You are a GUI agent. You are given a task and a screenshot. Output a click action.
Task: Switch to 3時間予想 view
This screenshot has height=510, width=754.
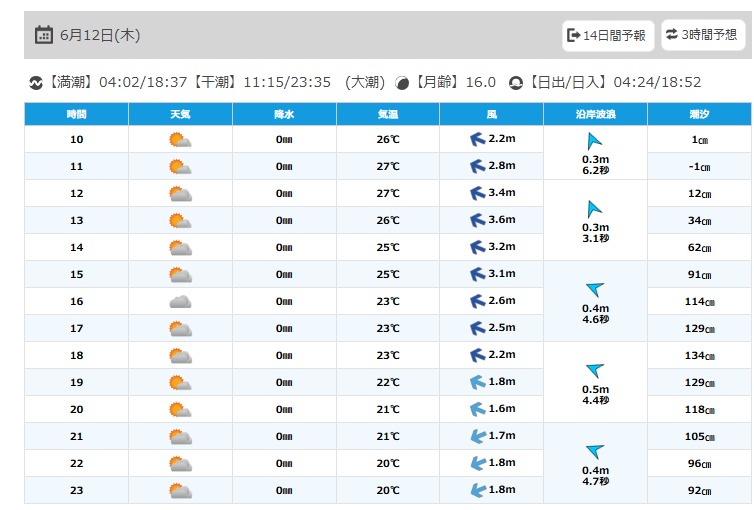point(703,35)
